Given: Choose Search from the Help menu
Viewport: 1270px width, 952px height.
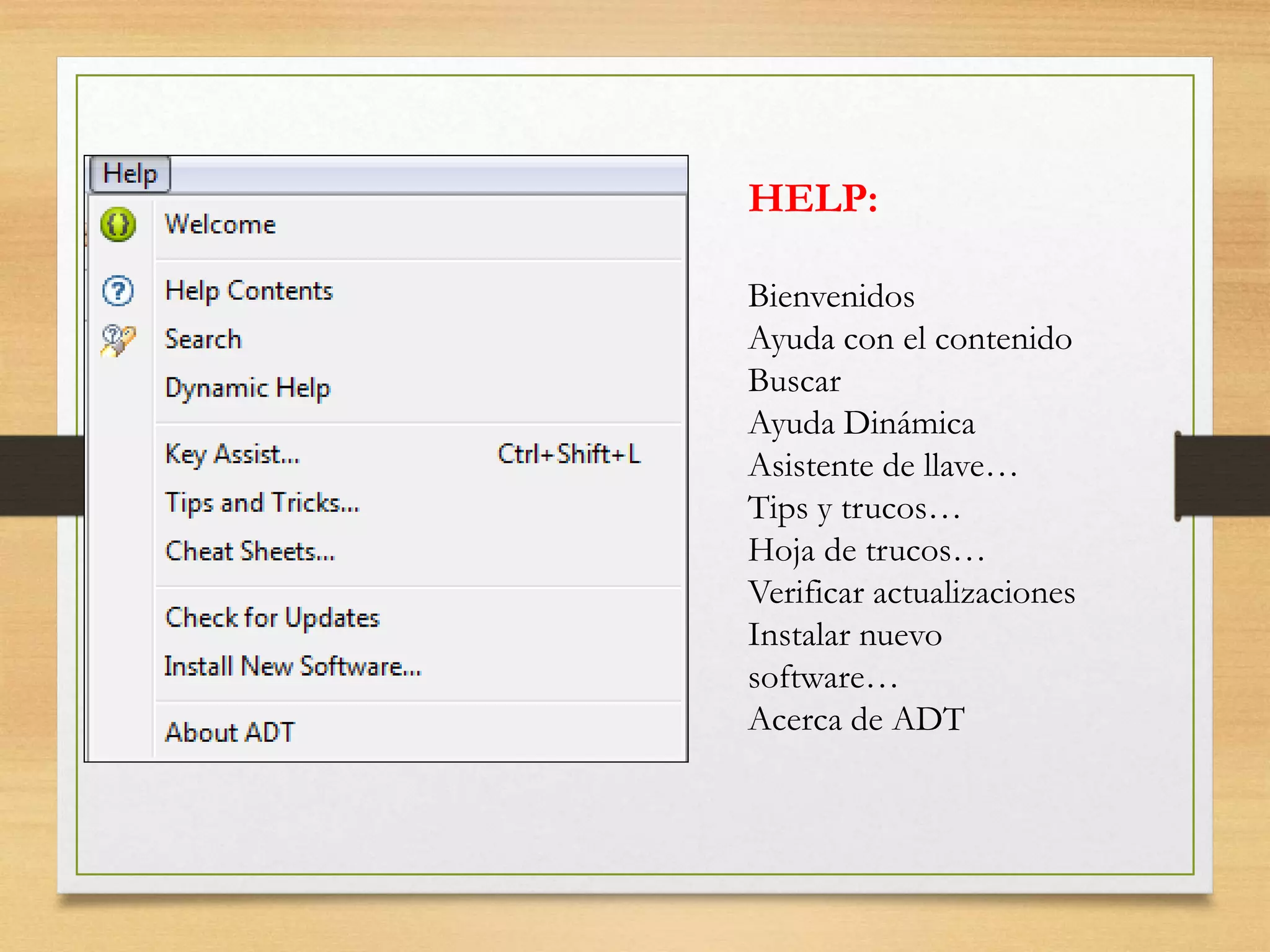Looking at the screenshot, I should [x=203, y=340].
